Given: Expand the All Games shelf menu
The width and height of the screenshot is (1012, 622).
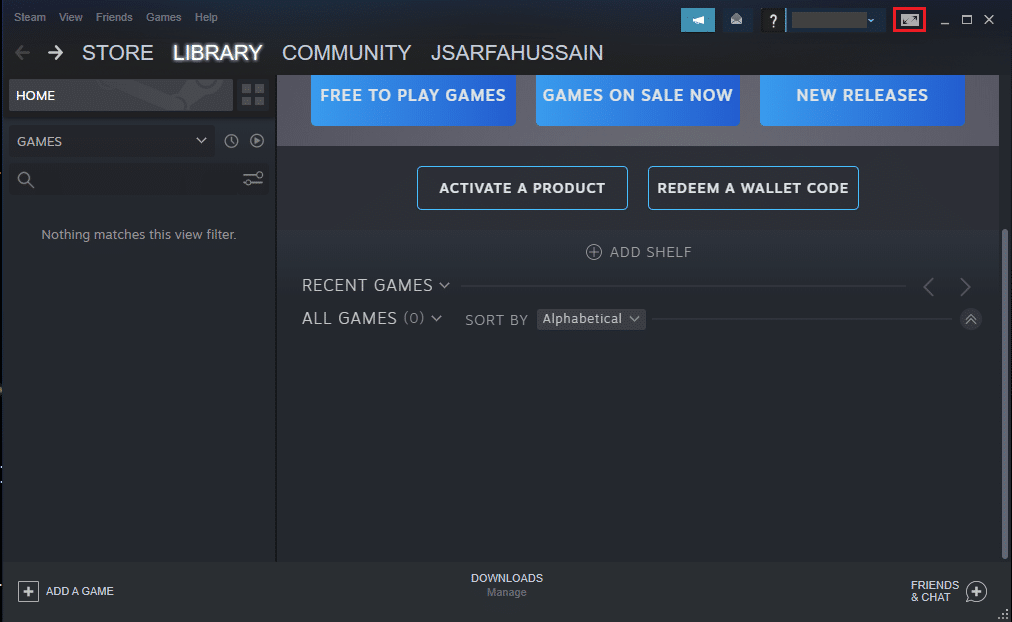Looking at the screenshot, I should coord(437,318).
